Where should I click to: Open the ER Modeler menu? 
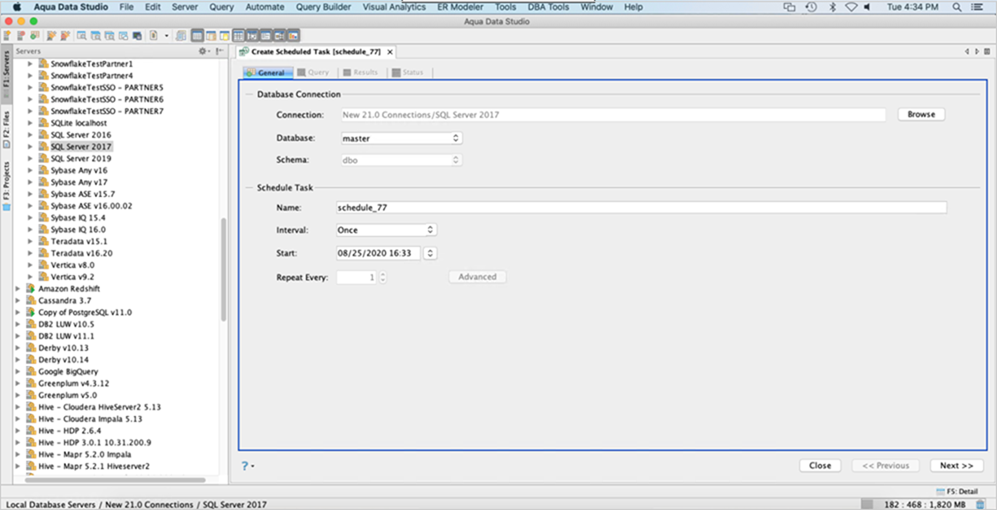(460, 7)
